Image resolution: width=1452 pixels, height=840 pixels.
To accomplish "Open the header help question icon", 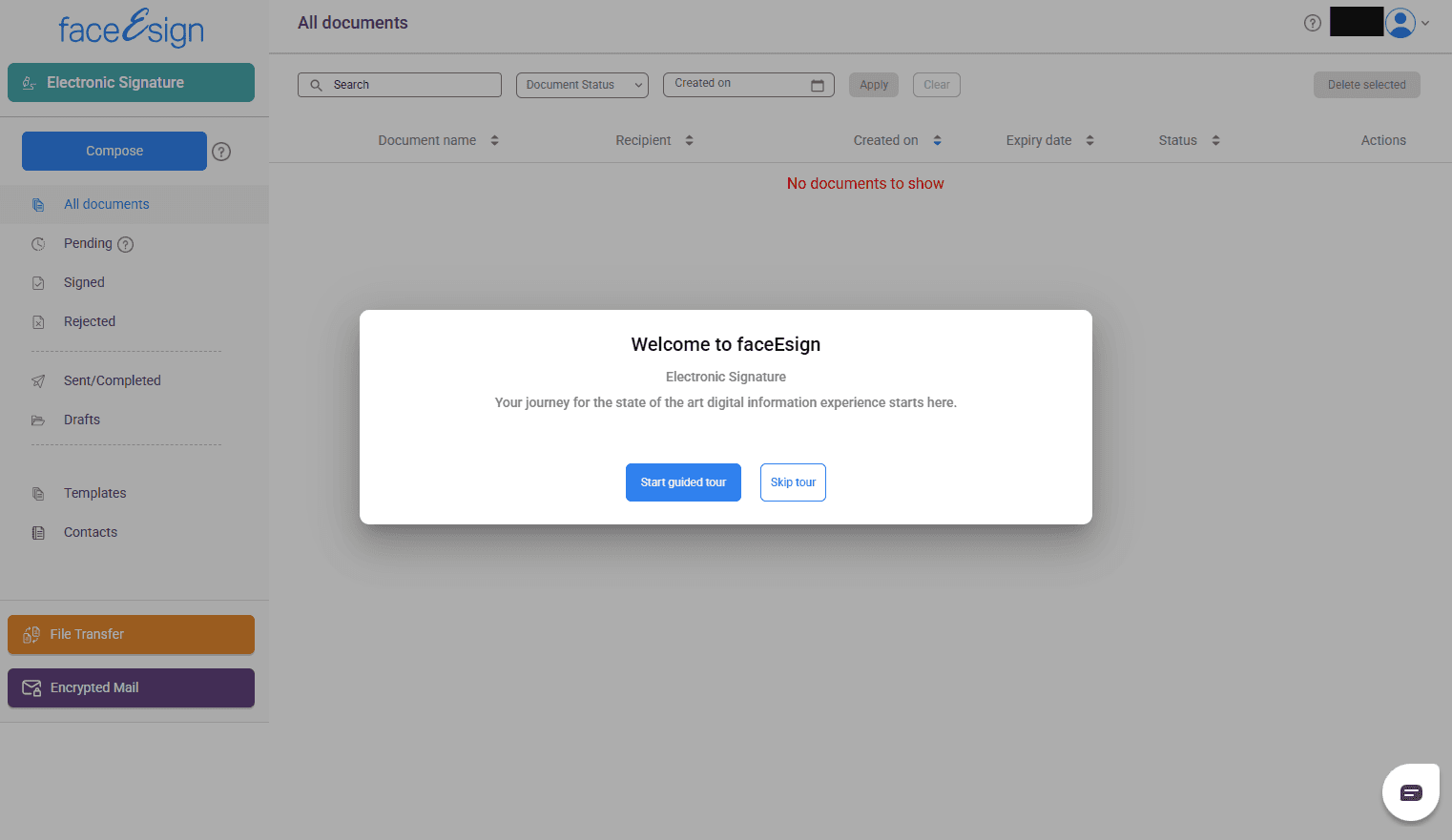I will pos(1313,23).
